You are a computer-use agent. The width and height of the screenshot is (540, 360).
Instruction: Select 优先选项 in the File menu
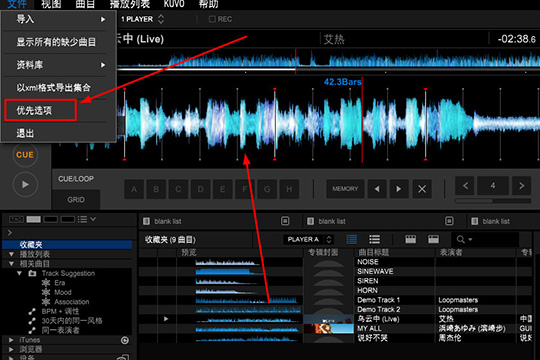[x=41, y=110]
